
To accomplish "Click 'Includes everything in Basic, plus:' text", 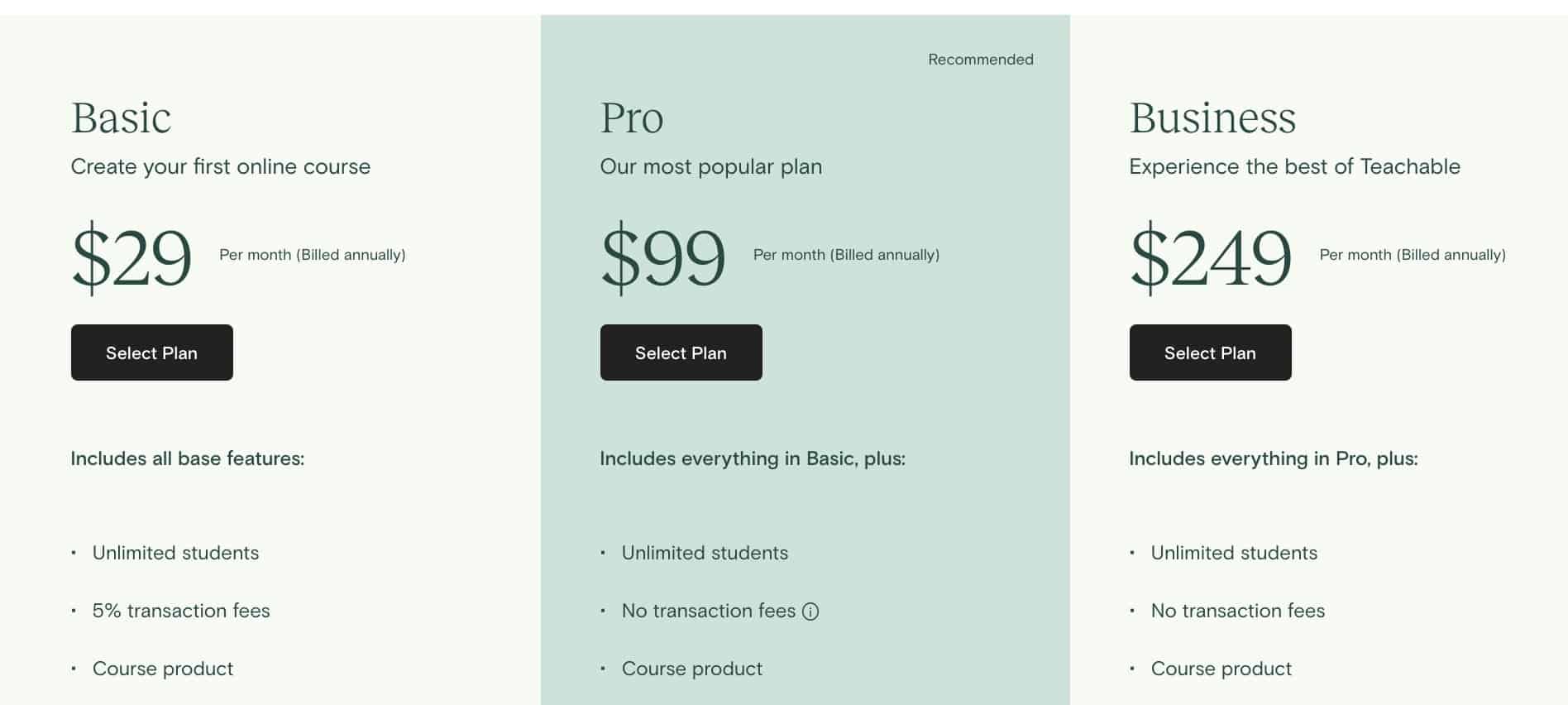I will [x=752, y=458].
